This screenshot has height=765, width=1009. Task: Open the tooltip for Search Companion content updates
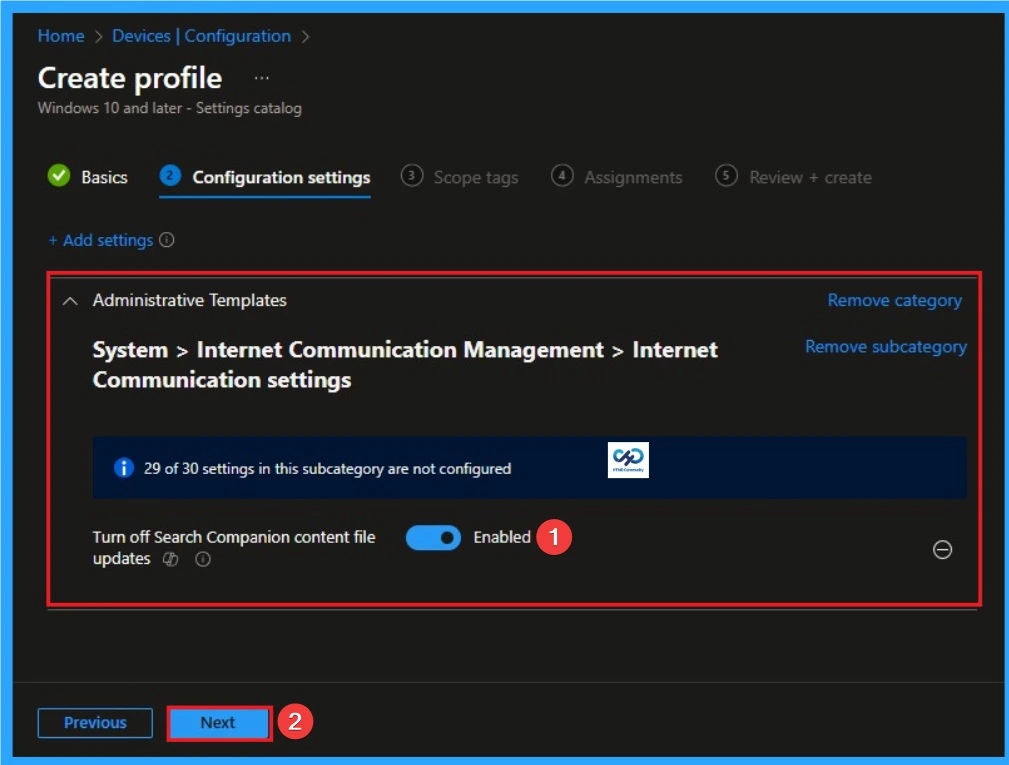[x=203, y=559]
